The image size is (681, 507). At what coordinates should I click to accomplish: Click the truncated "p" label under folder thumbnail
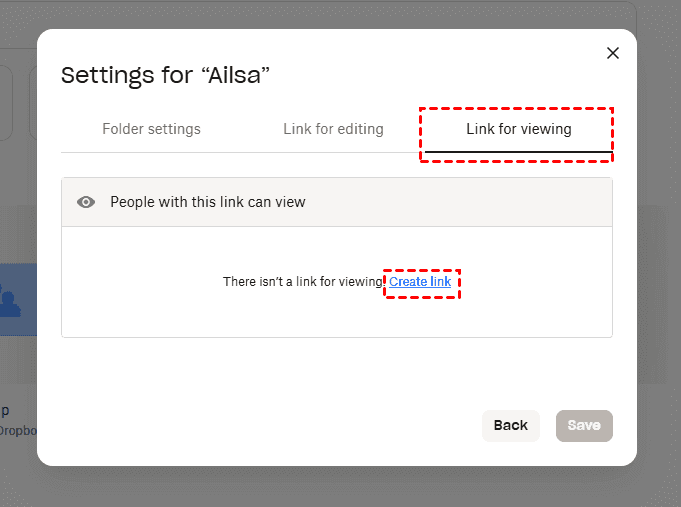[5, 411]
